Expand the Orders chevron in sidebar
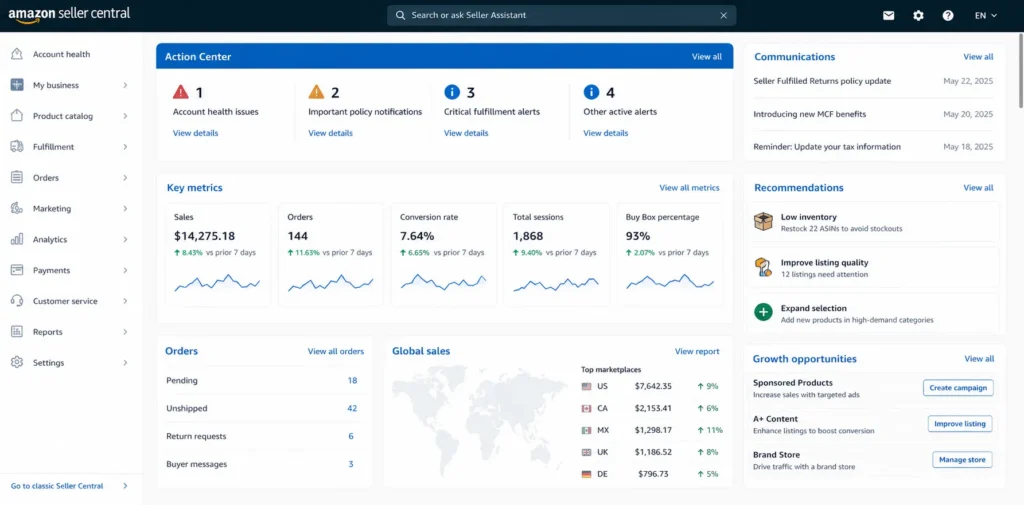The width and height of the screenshot is (1024, 505). point(125,178)
